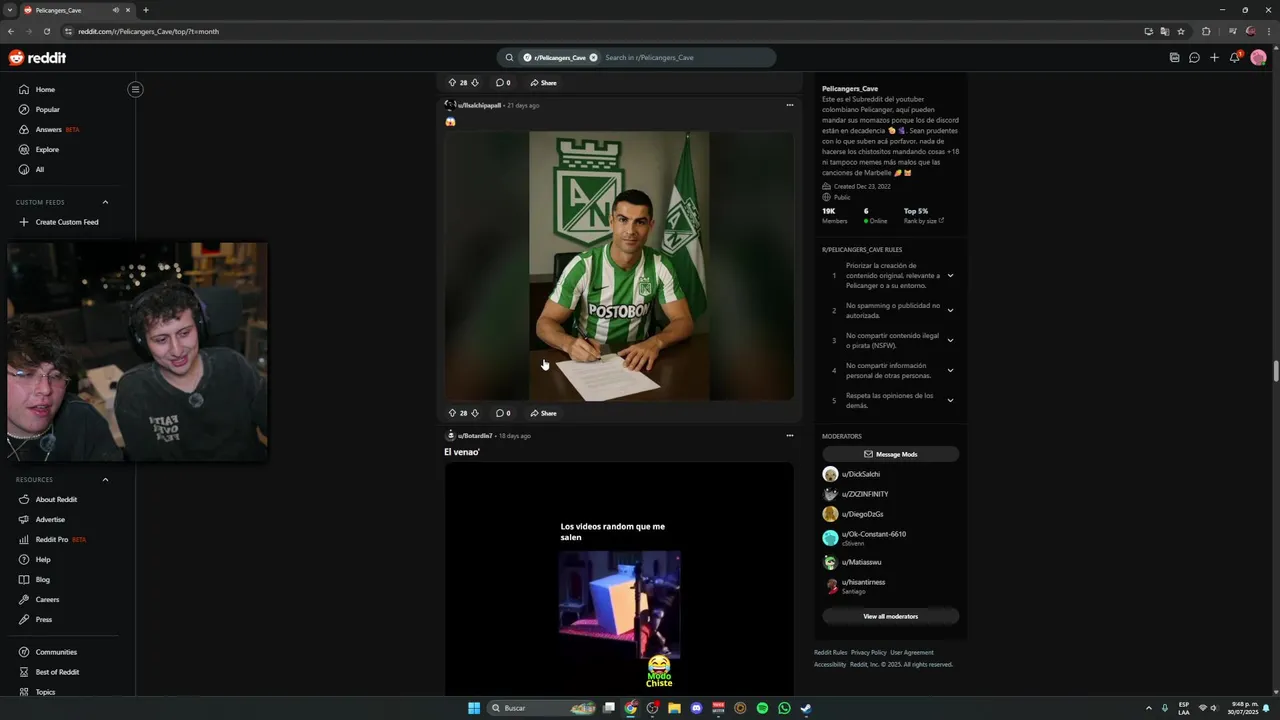Open moderator u/Matiasswu profile

861,562
